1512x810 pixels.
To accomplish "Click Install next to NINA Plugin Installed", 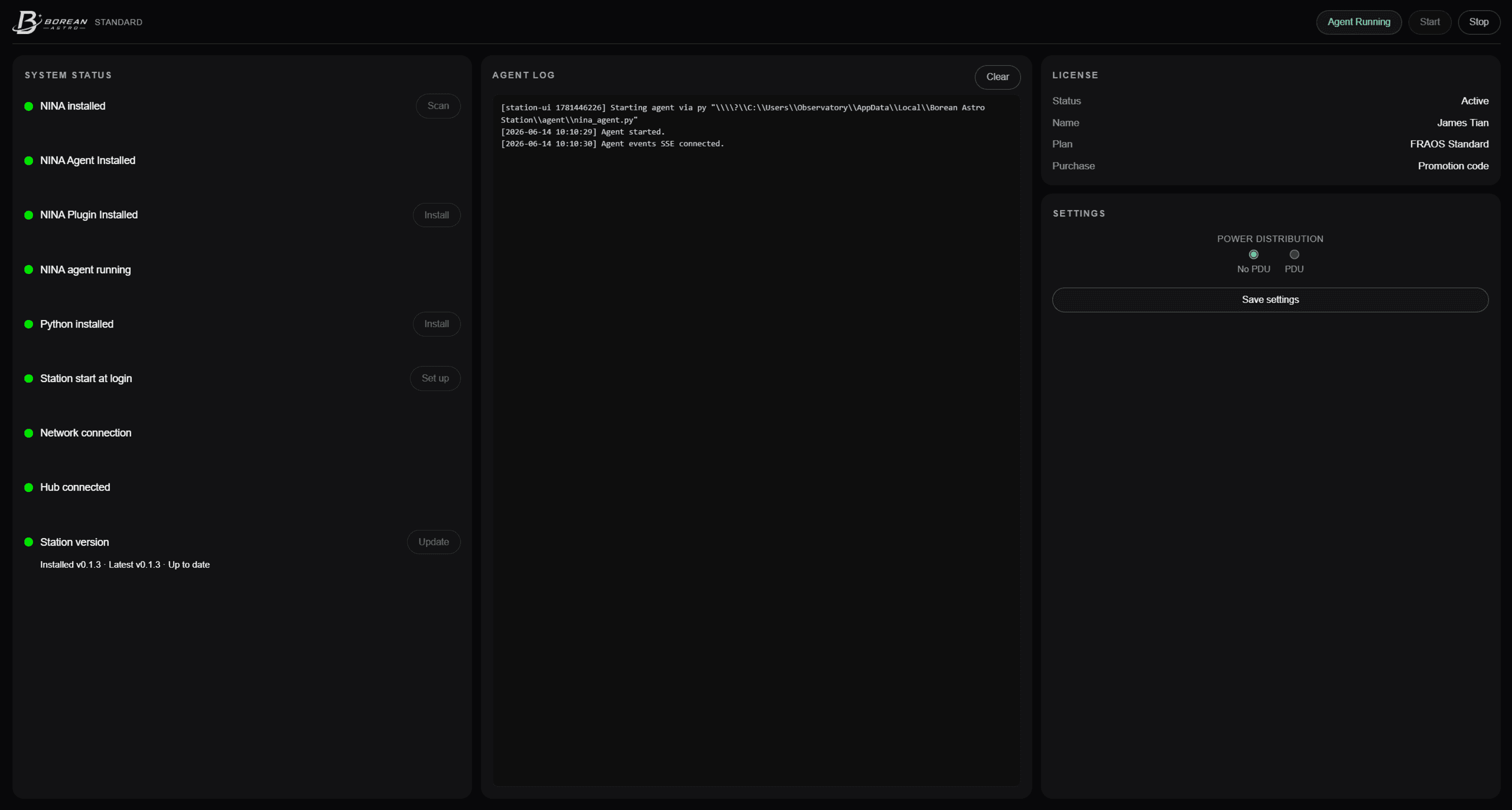I will point(436,215).
